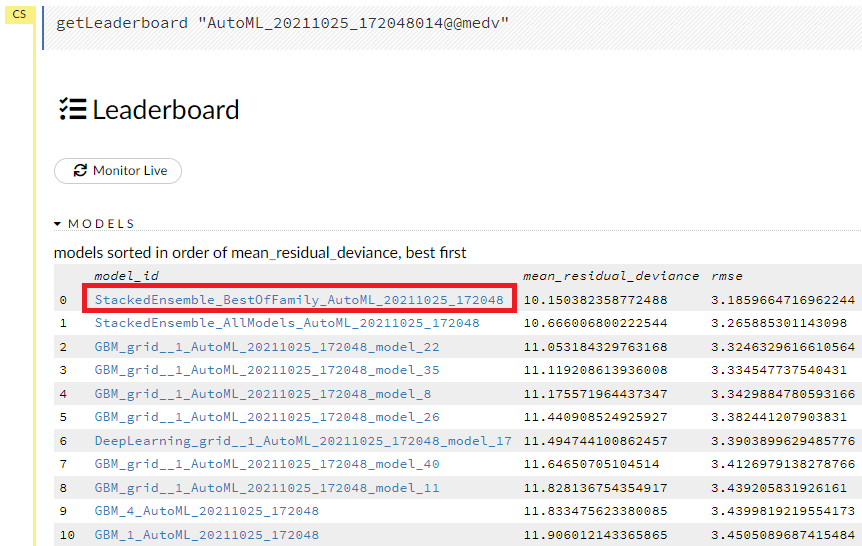Open GBM grid model_26 link
862x546 pixels.
[266, 417]
